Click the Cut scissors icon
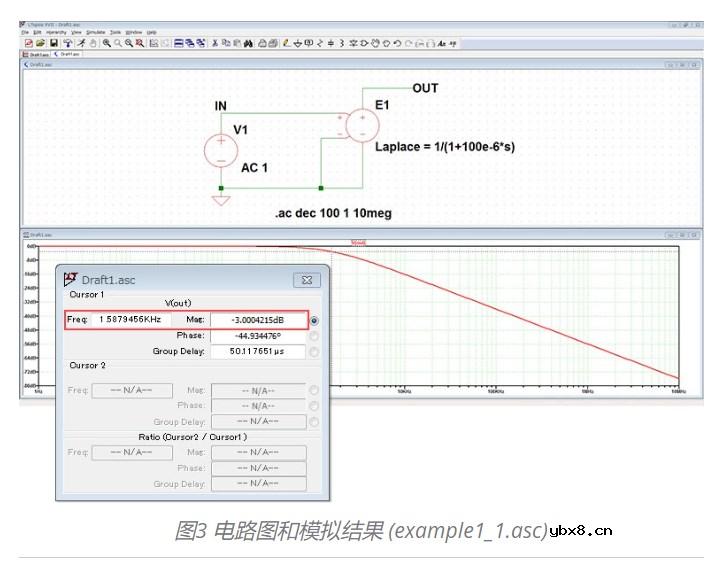728x561 pixels. [x=214, y=43]
